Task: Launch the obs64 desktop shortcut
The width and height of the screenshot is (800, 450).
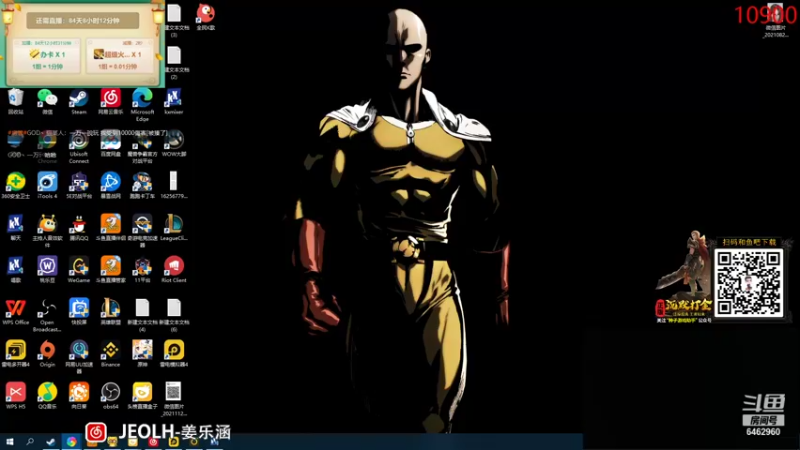Action: tap(110, 395)
